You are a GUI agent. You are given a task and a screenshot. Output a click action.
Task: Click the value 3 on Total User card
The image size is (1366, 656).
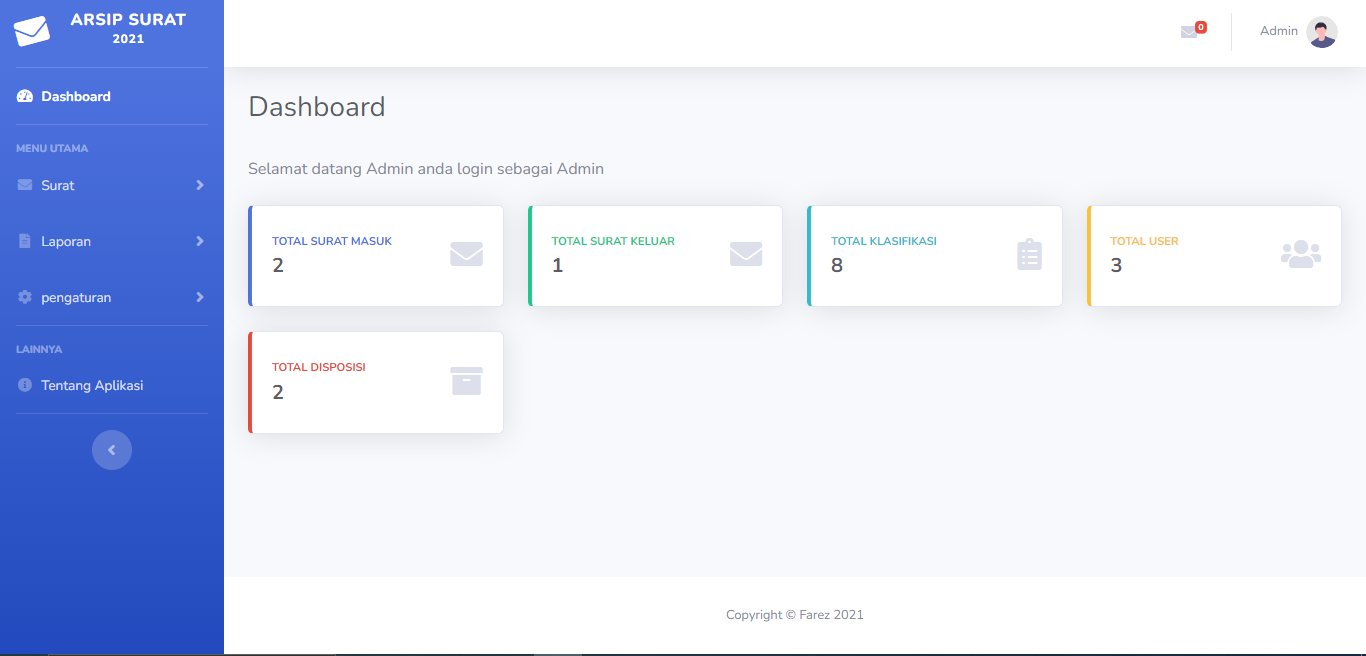pos(1117,265)
